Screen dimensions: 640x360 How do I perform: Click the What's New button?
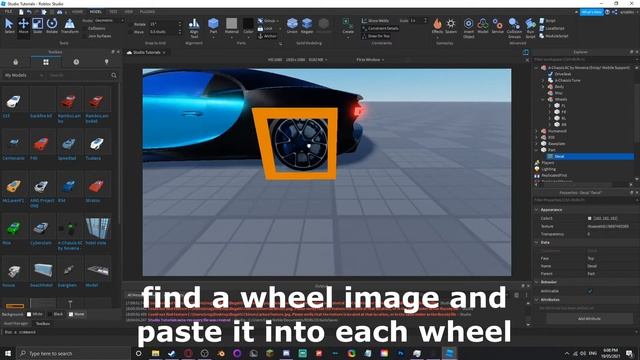(591, 12)
